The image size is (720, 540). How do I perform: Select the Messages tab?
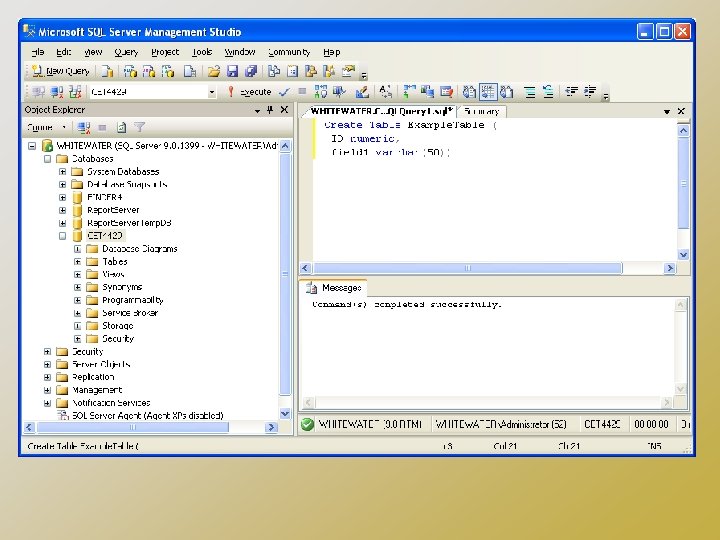pyautogui.click(x=335, y=288)
